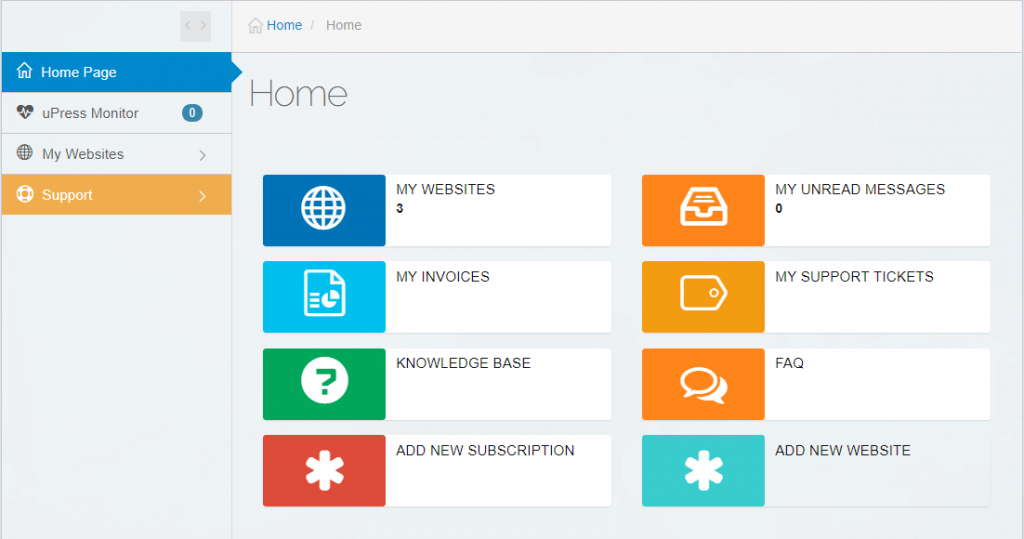Open Support sidebar menu item
The width and height of the screenshot is (1024, 539).
(x=116, y=195)
